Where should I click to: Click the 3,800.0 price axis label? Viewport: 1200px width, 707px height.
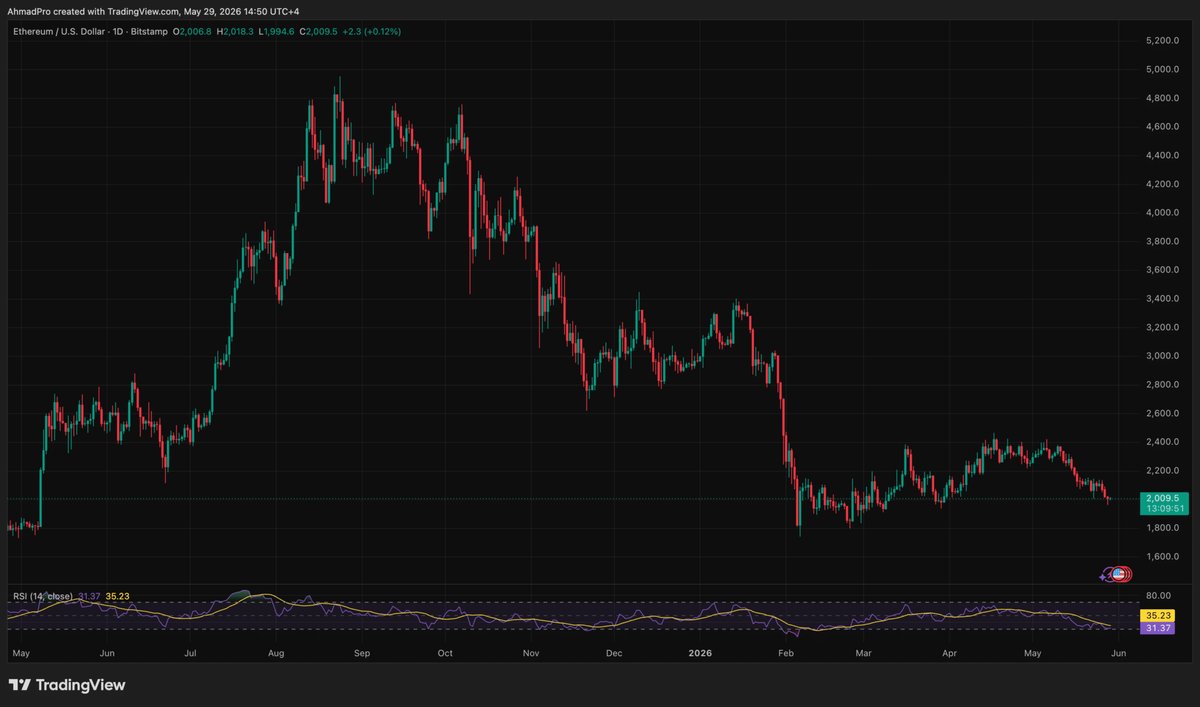point(1160,242)
